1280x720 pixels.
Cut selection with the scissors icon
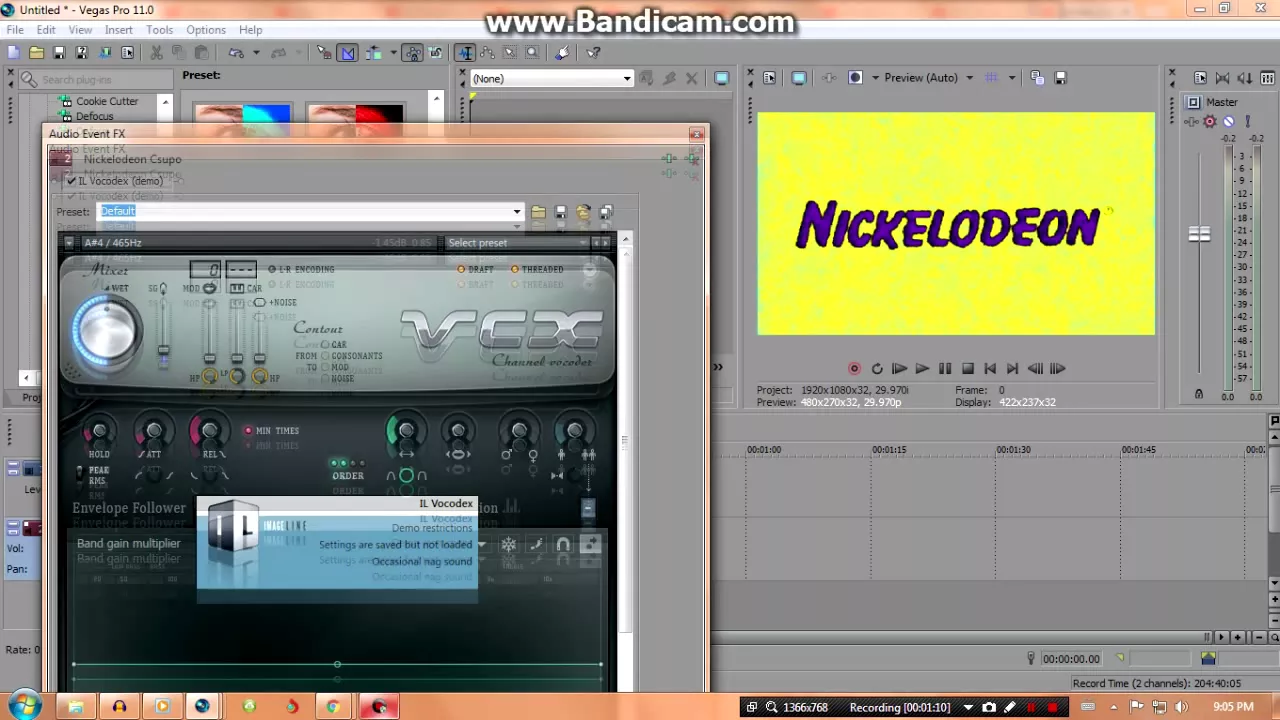(156, 53)
